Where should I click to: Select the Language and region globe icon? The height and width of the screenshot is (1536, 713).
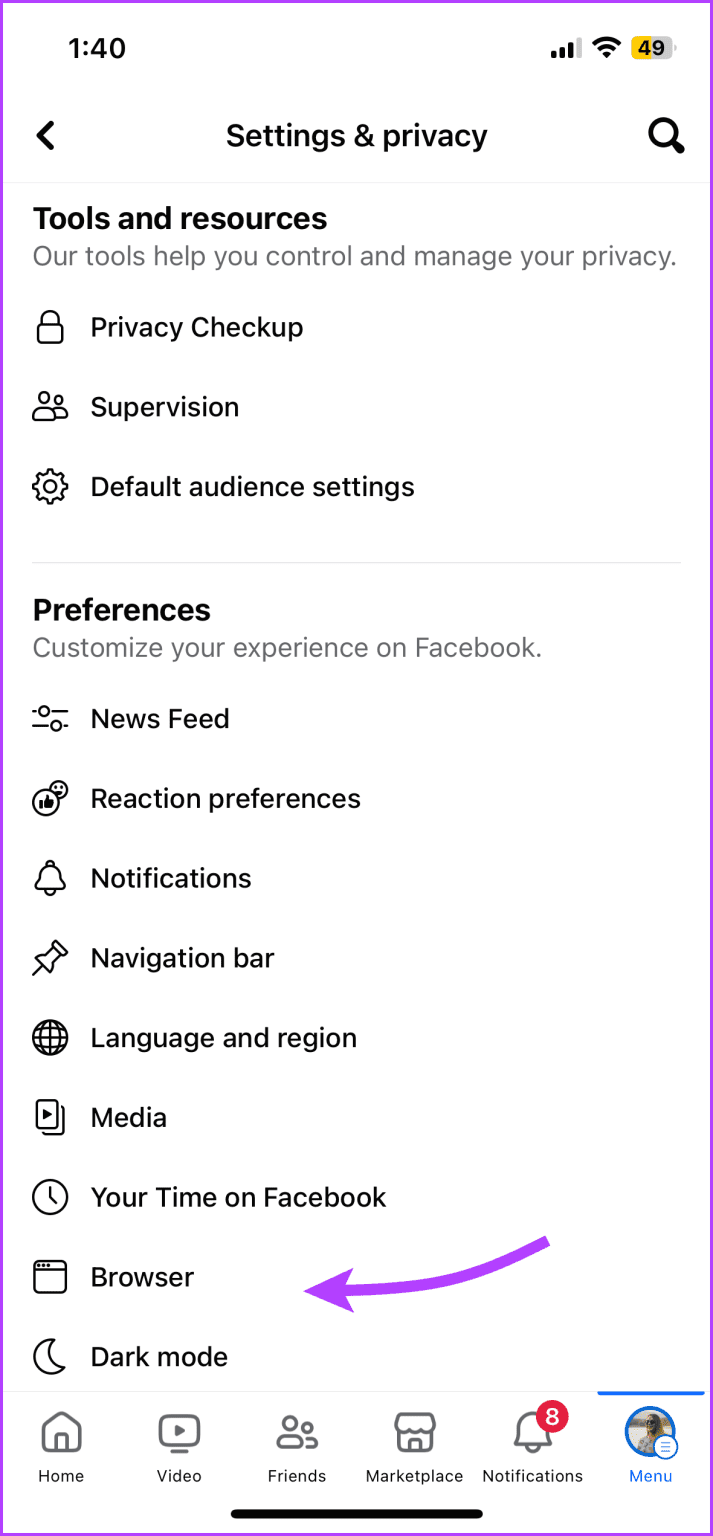[x=50, y=1038]
